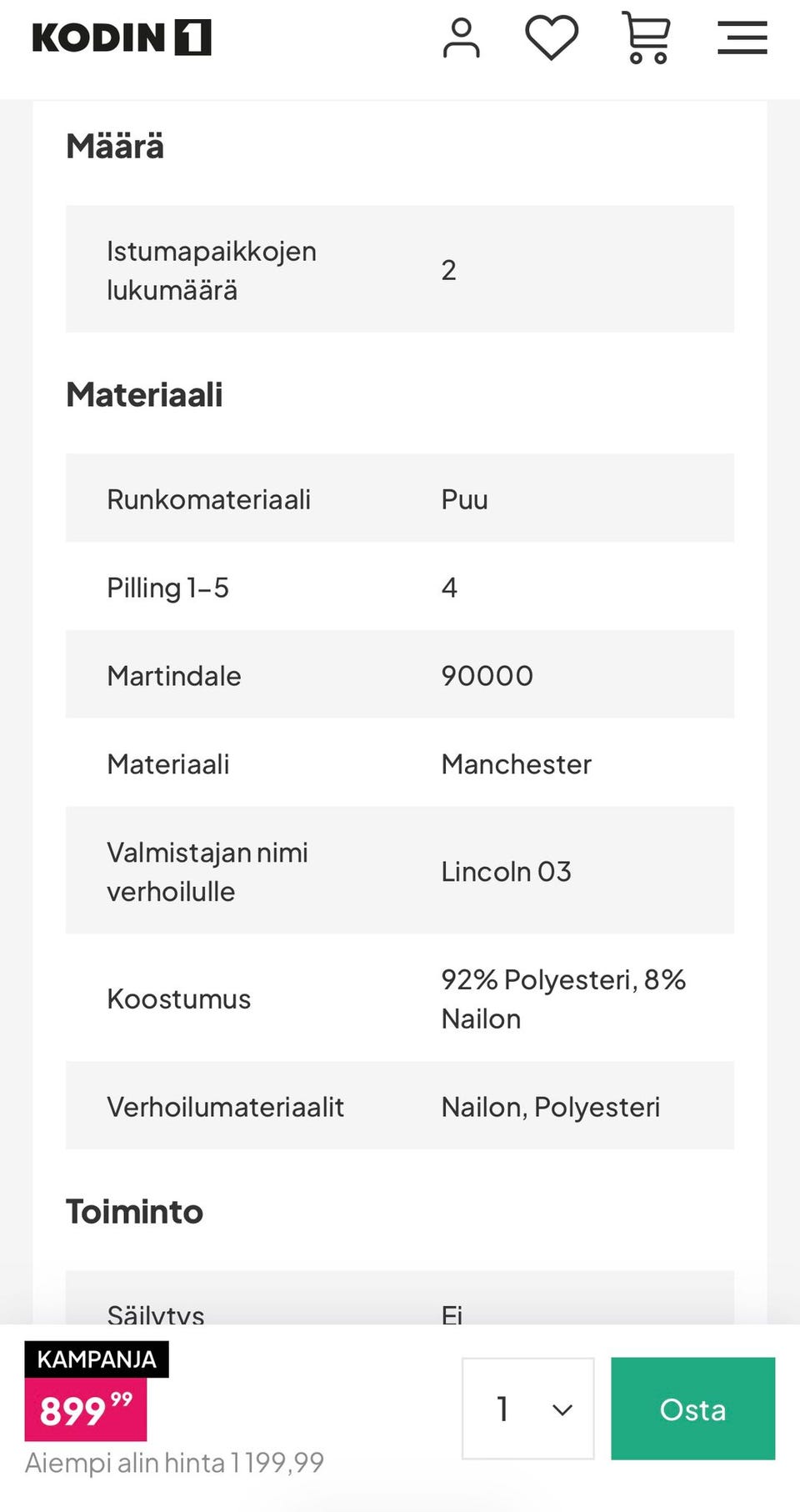Click the 899,99 campaign price
This screenshot has height=1512, width=800.
click(86, 1409)
